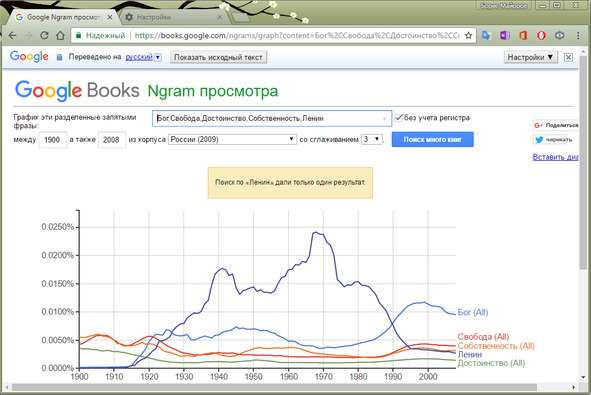Screen dimensions: 591x395
Task: Click the Борис Майоров profile button
Action: 504,6
